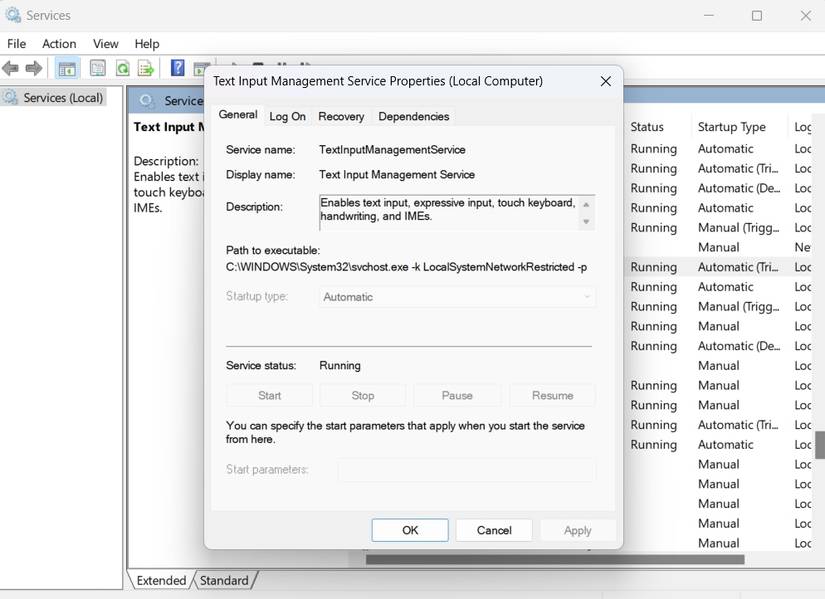Viewport: 825px width, 599px height.
Task: Toggle the Show/Hide Console Tree icon
Action: point(66,68)
